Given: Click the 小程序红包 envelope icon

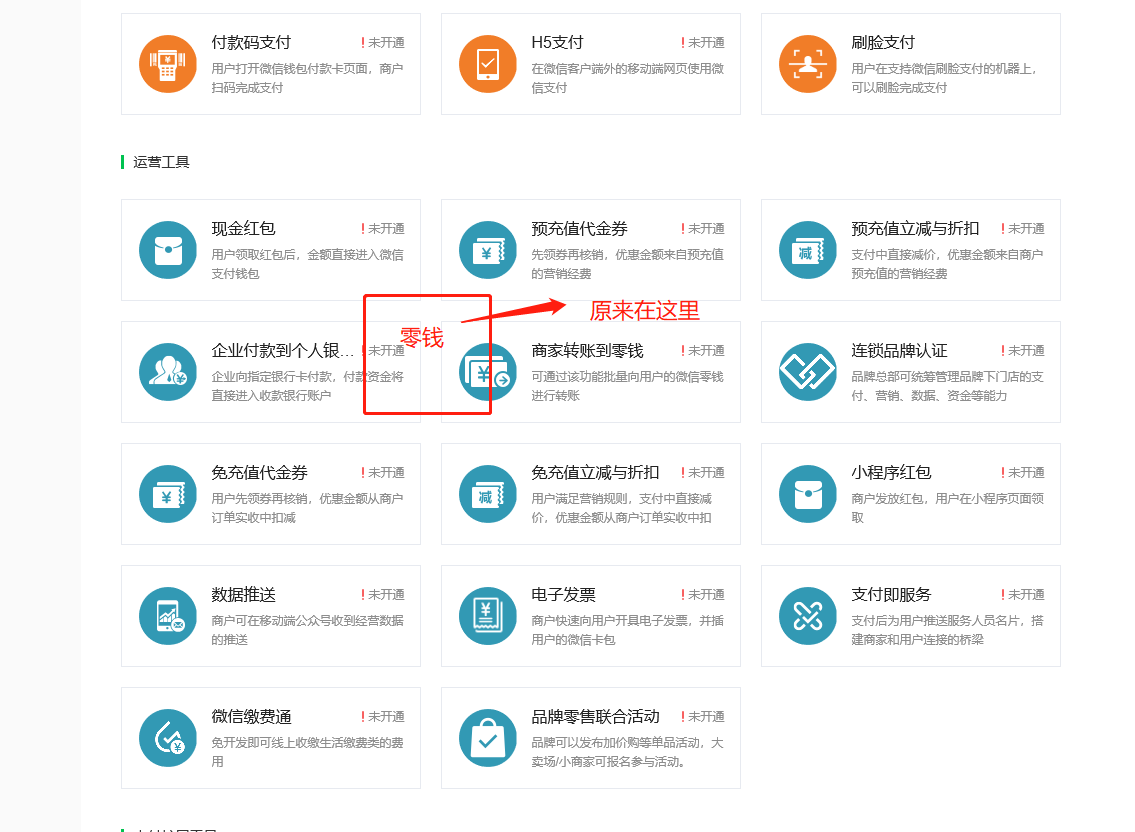Looking at the screenshot, I should tap(808, 494).
